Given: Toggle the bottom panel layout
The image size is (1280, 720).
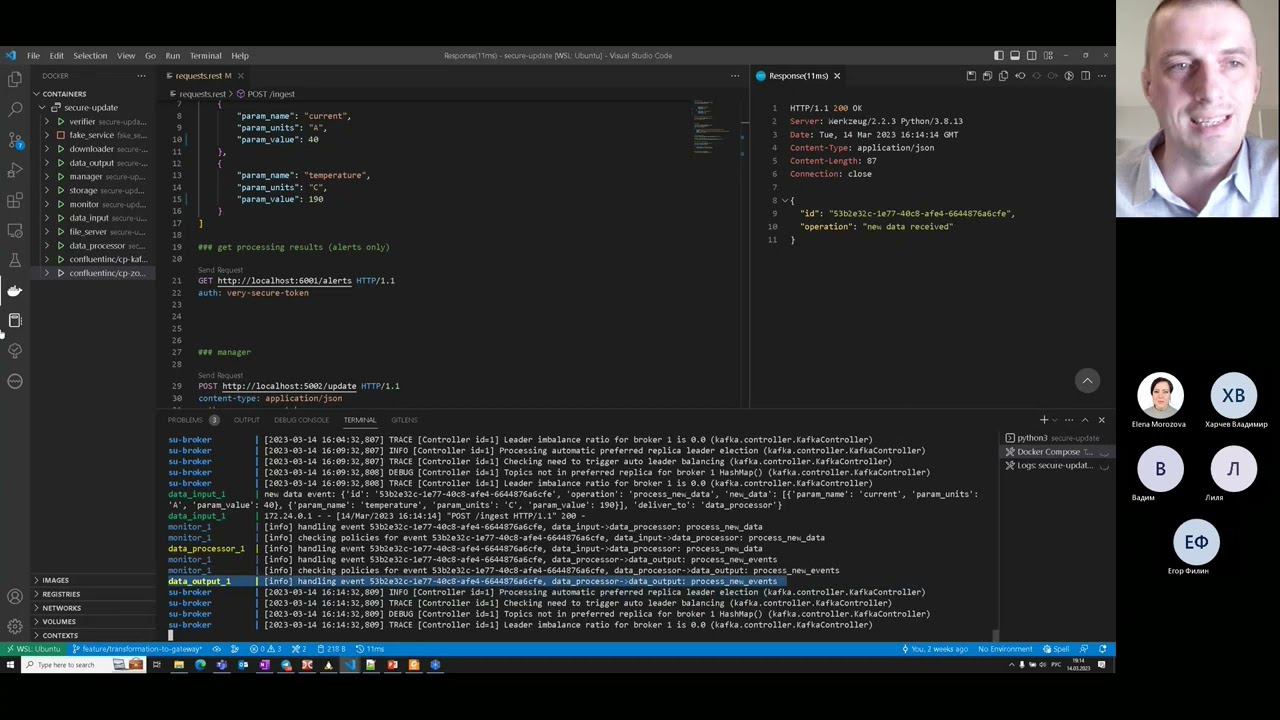Looking at the screenshot, I should (x=1015, y=56).
